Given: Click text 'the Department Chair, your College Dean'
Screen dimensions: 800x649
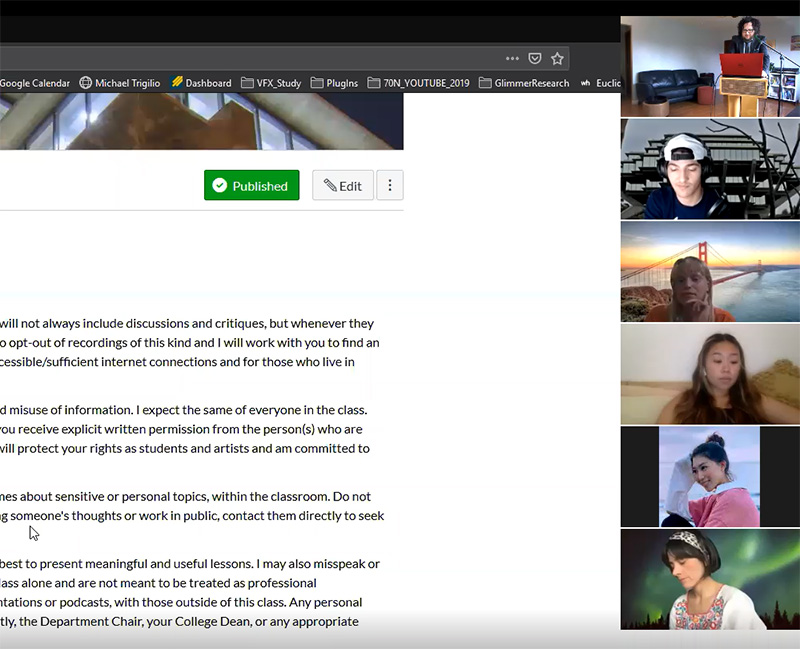Looking at the screenshot, I should click(x=135, y=621).
